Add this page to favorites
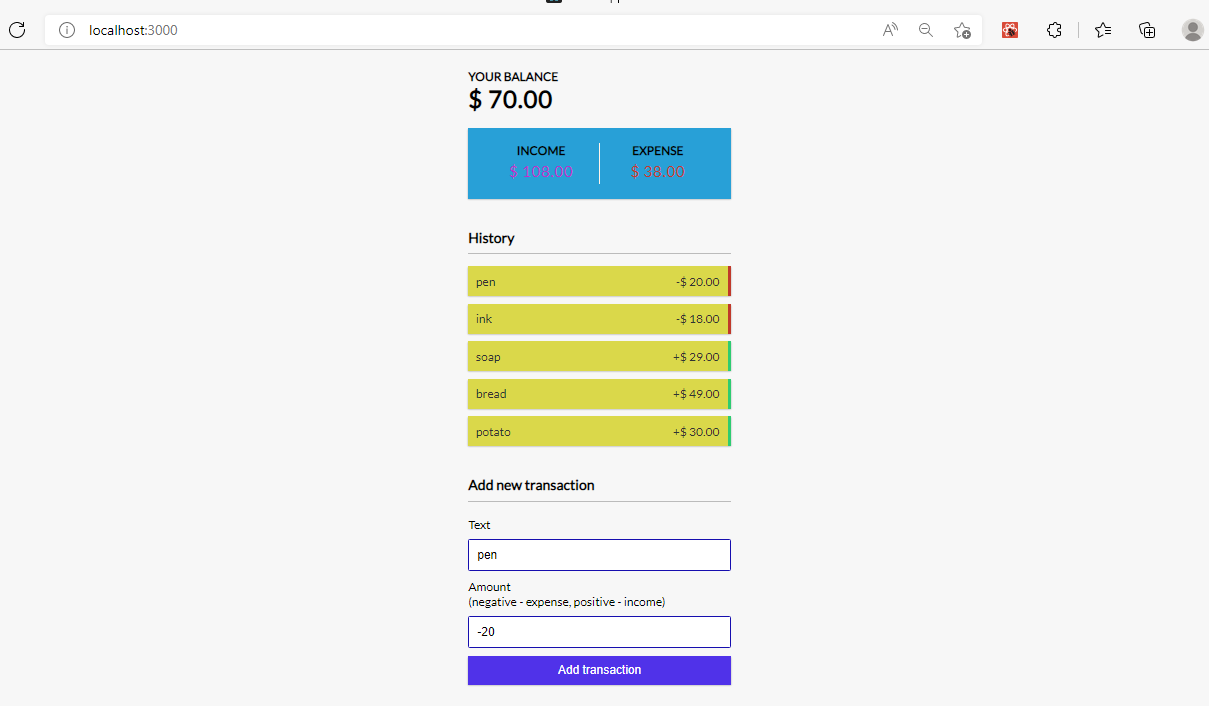 [x=961, y=30]
